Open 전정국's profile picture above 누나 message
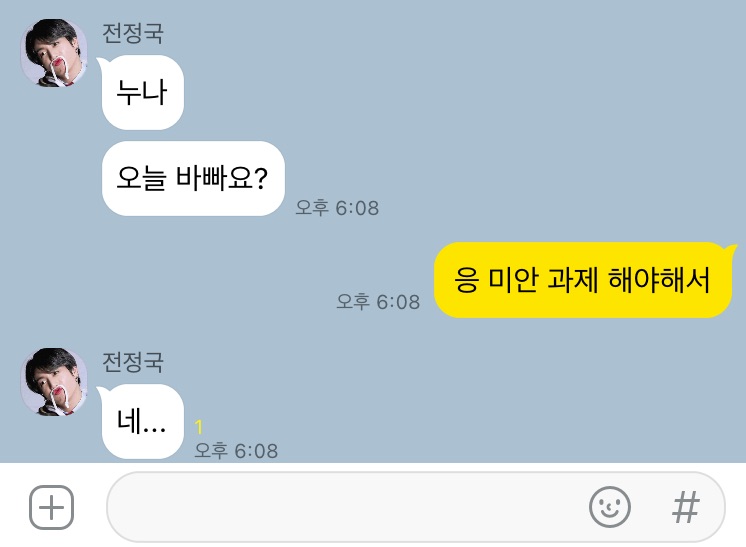Viewport: 746px width, 547px height. pos(54,53)
